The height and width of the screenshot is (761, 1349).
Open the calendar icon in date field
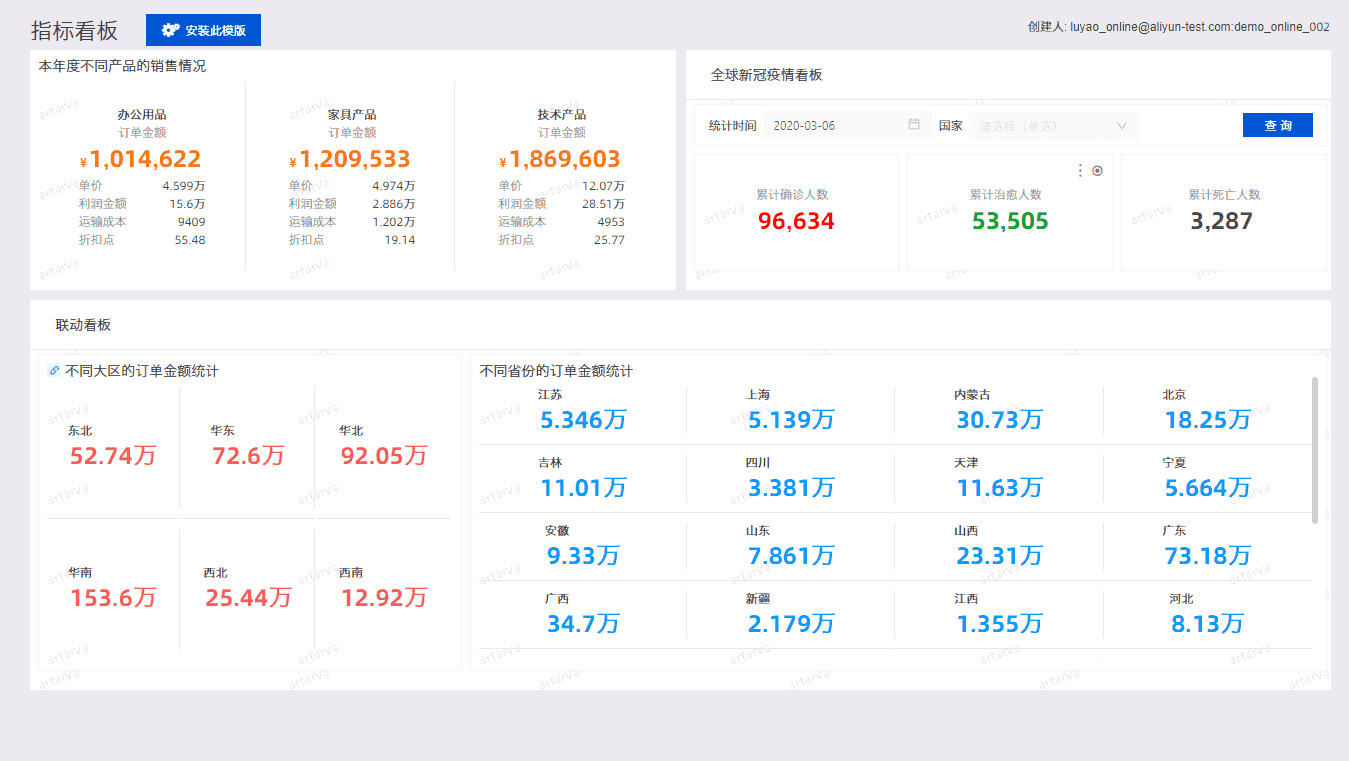coord(914,124)
